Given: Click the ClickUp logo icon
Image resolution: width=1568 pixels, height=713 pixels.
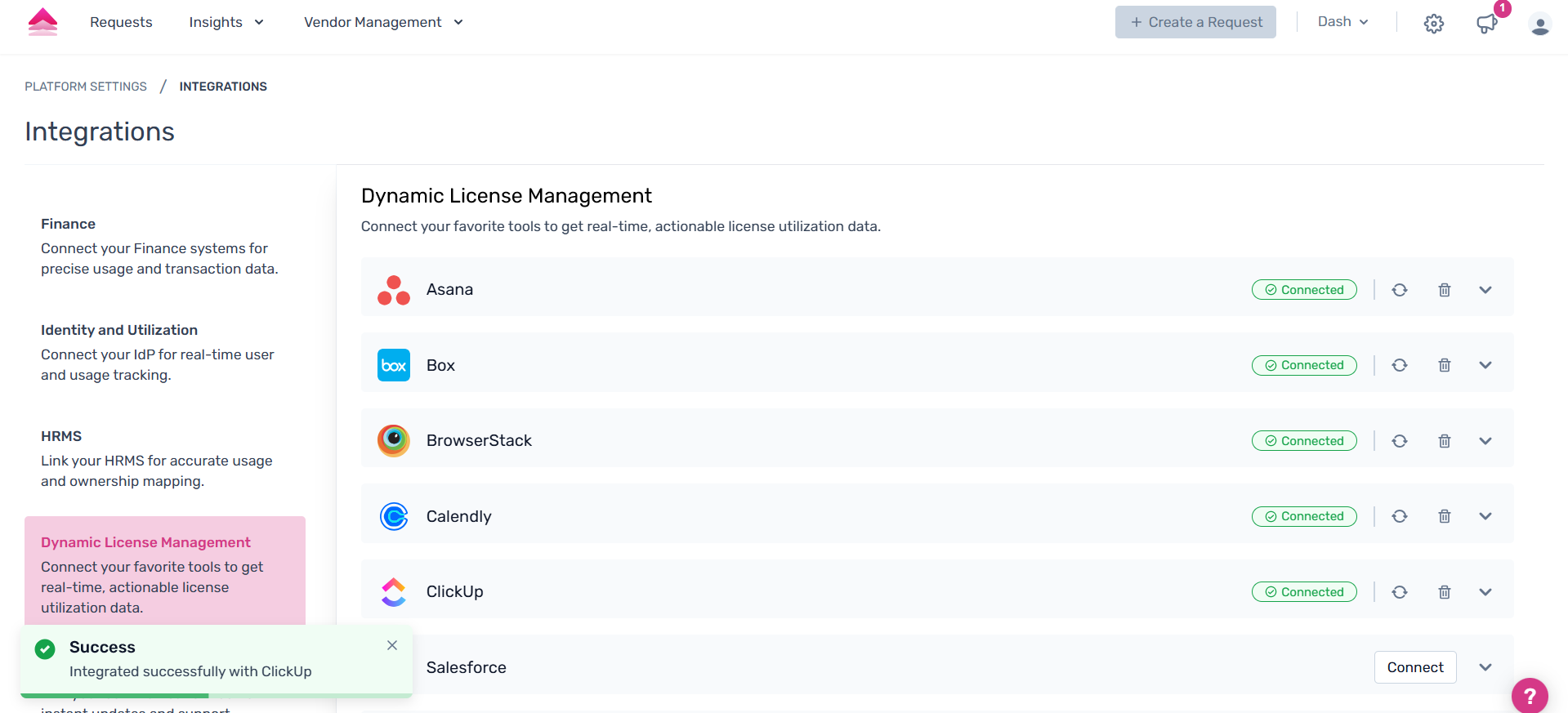Looking at the screenshot, I should point(394,592).
